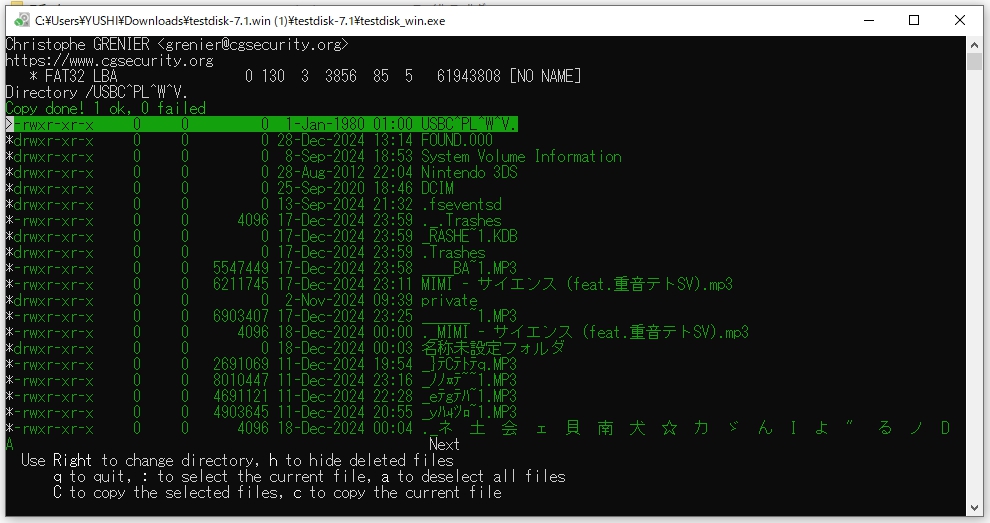990x523 pixels.
Task: Select the highlighted USBC~PL~W~V. entry
Action: coord(469,124)
